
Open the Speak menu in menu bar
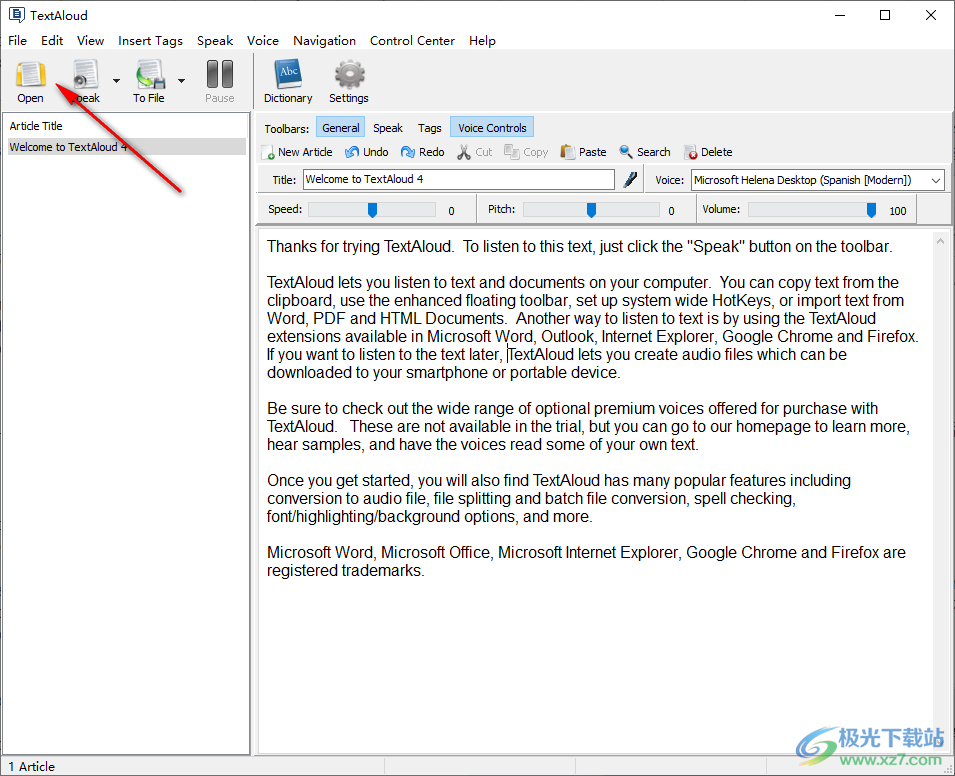[x=215, y=41]
